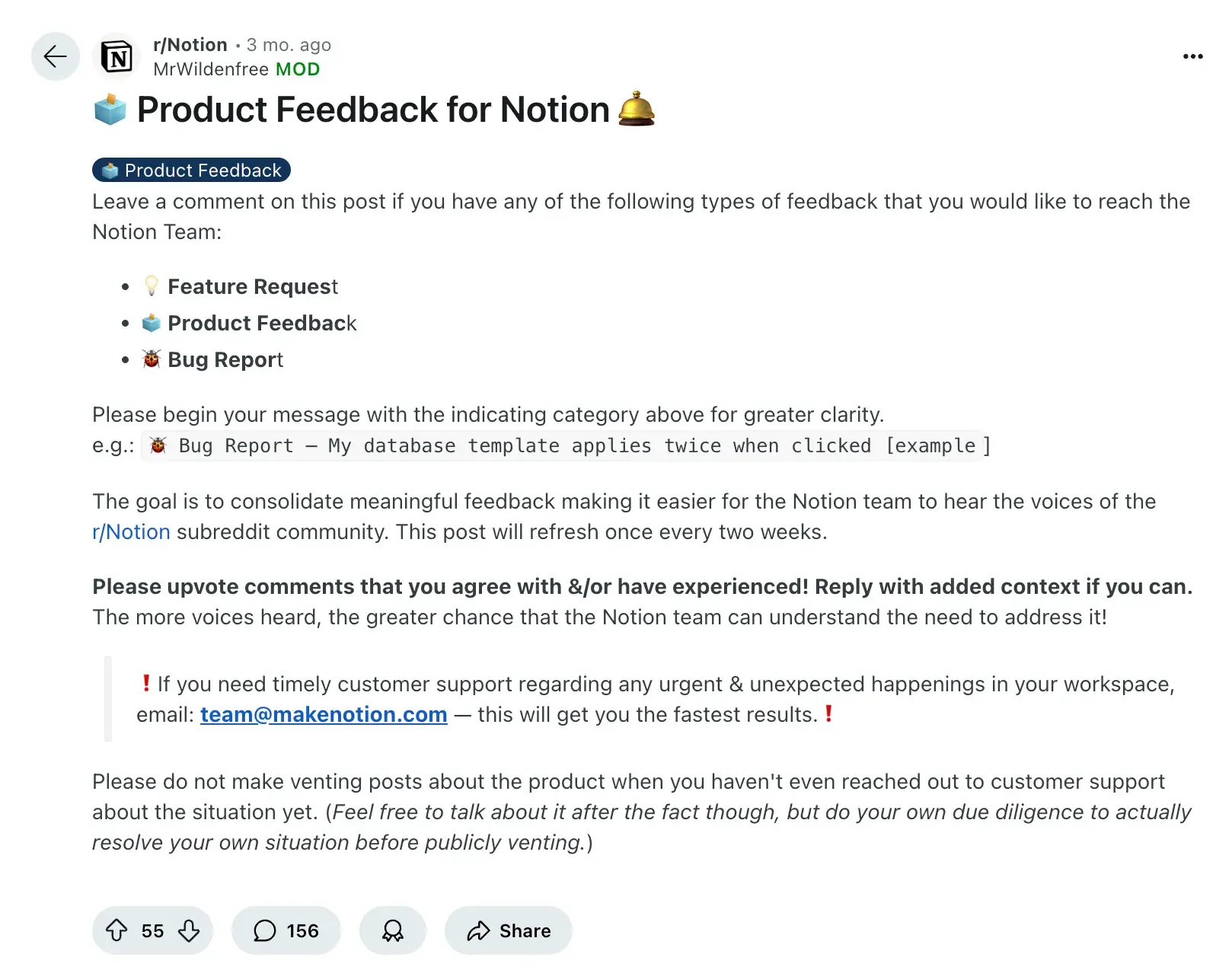Share the post with the Share button
Screen dimensions: 1232x970
point(509,930)
